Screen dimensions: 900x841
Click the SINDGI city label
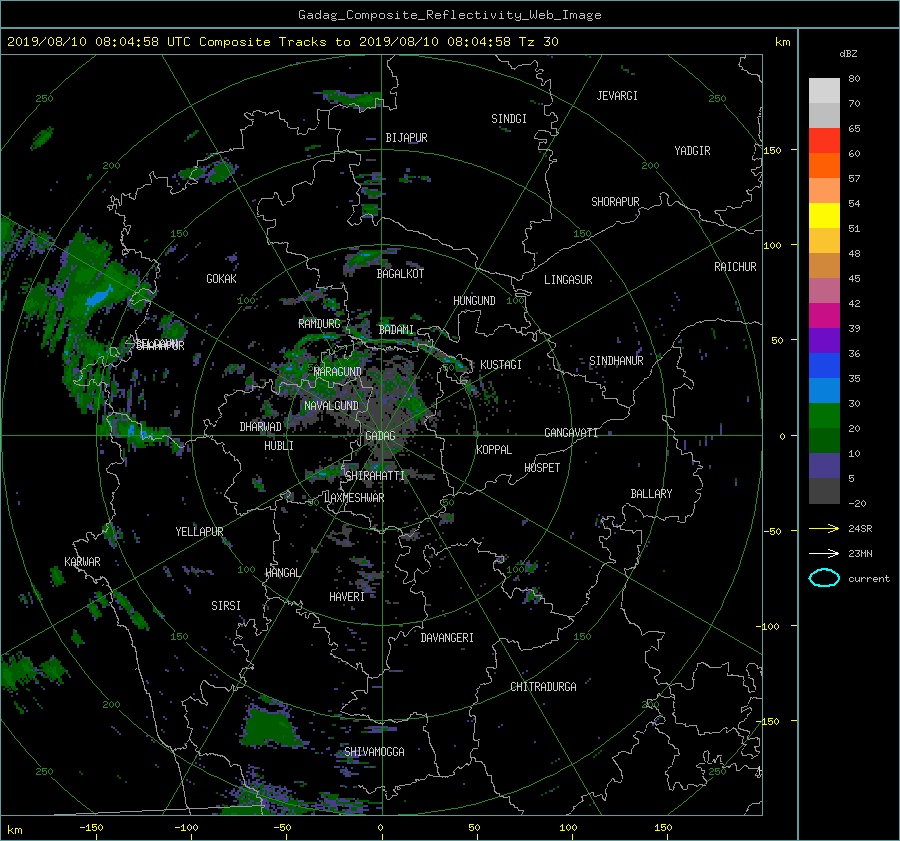pyautogui.click(x=509, y=119)
